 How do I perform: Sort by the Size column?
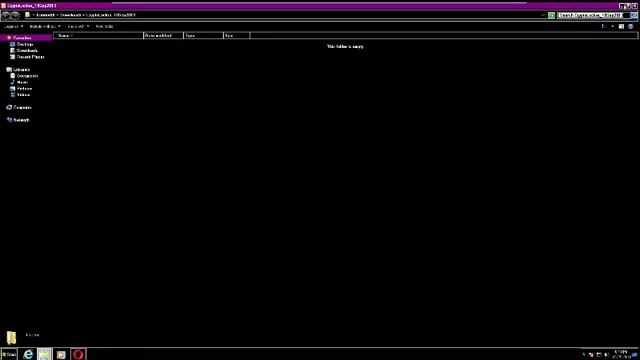click(x=237, y=36)
